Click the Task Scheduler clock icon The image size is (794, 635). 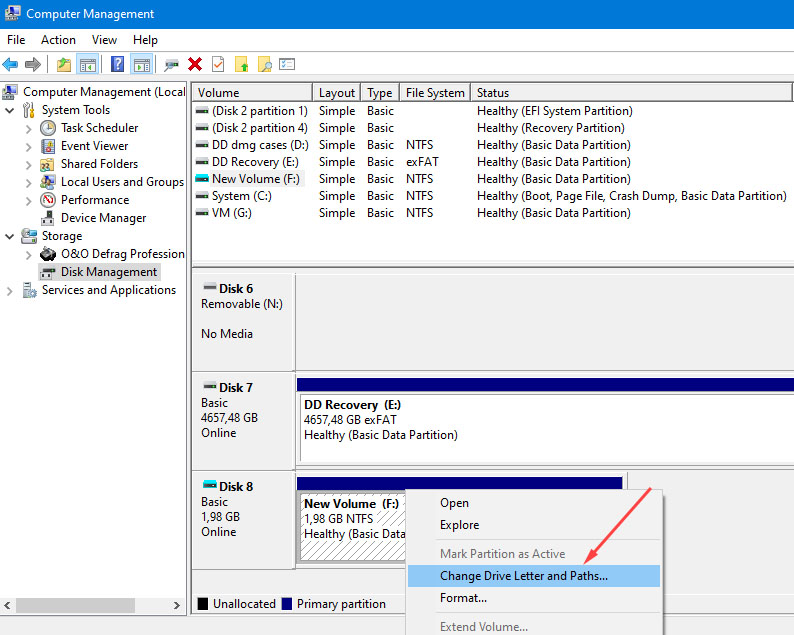point(48,128)
